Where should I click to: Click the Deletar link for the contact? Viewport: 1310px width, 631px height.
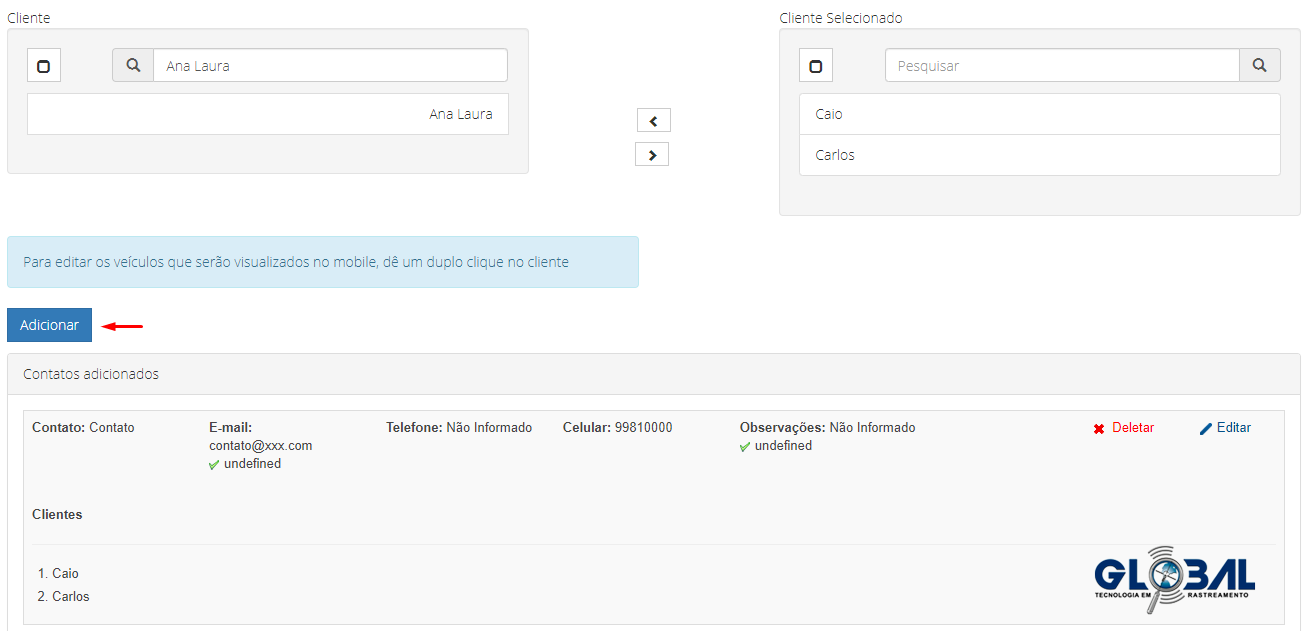tap(1132, 428)
